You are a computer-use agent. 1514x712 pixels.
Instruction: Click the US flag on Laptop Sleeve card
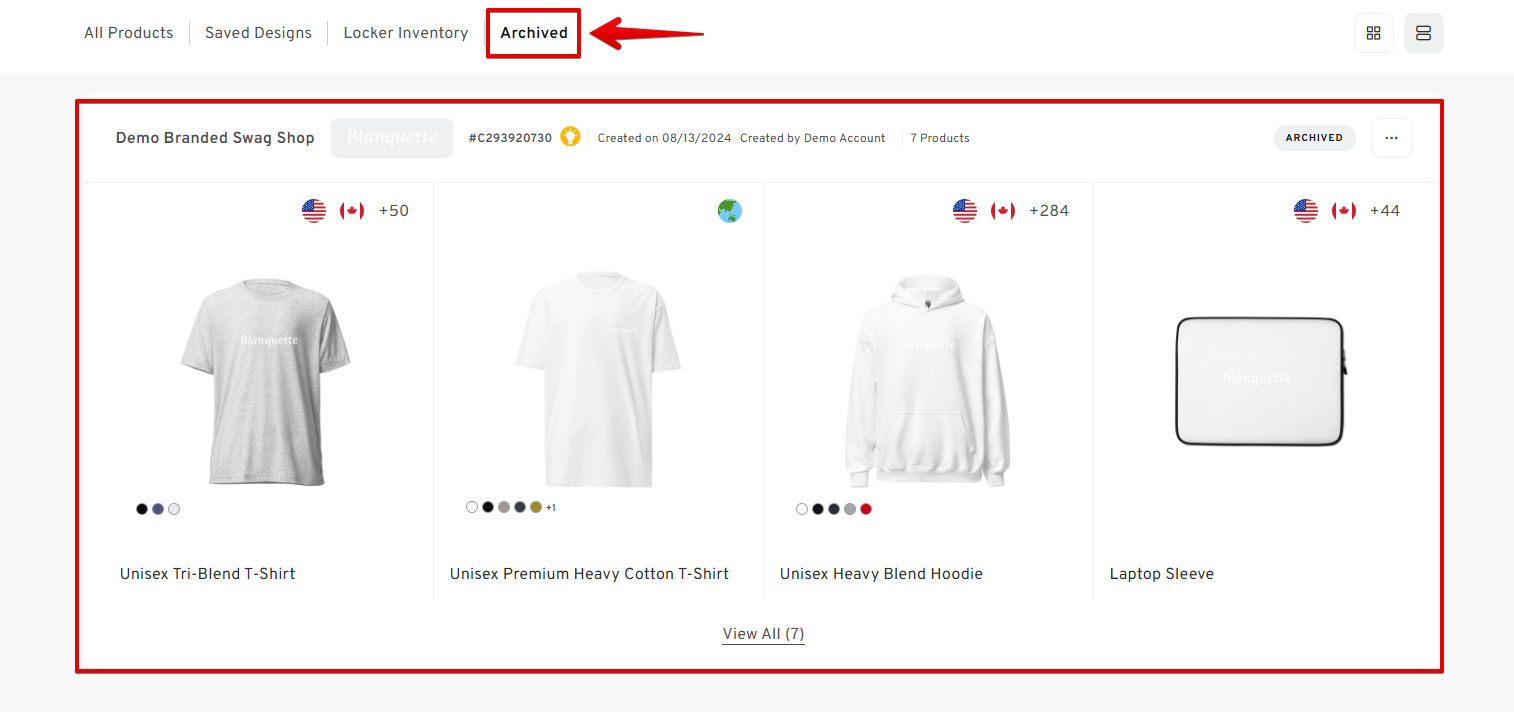[x=1306, y=211]
